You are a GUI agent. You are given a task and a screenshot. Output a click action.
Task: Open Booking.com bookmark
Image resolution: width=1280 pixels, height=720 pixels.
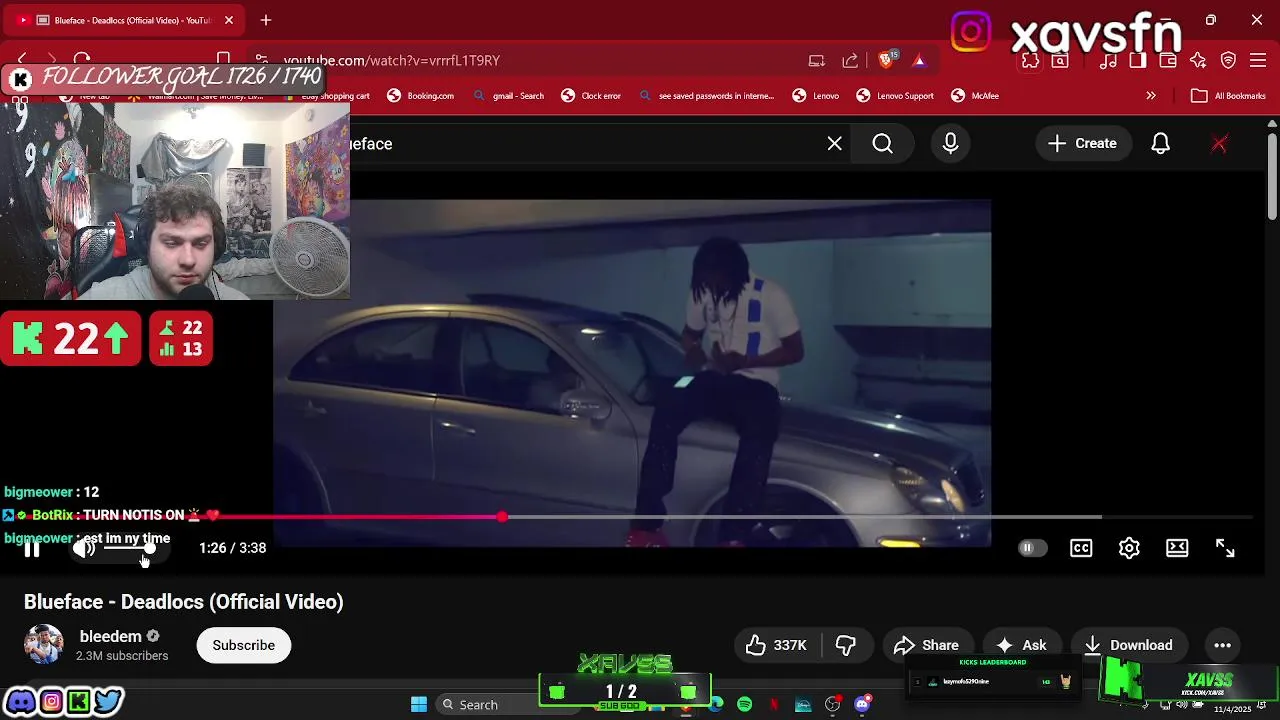[421, 96]
